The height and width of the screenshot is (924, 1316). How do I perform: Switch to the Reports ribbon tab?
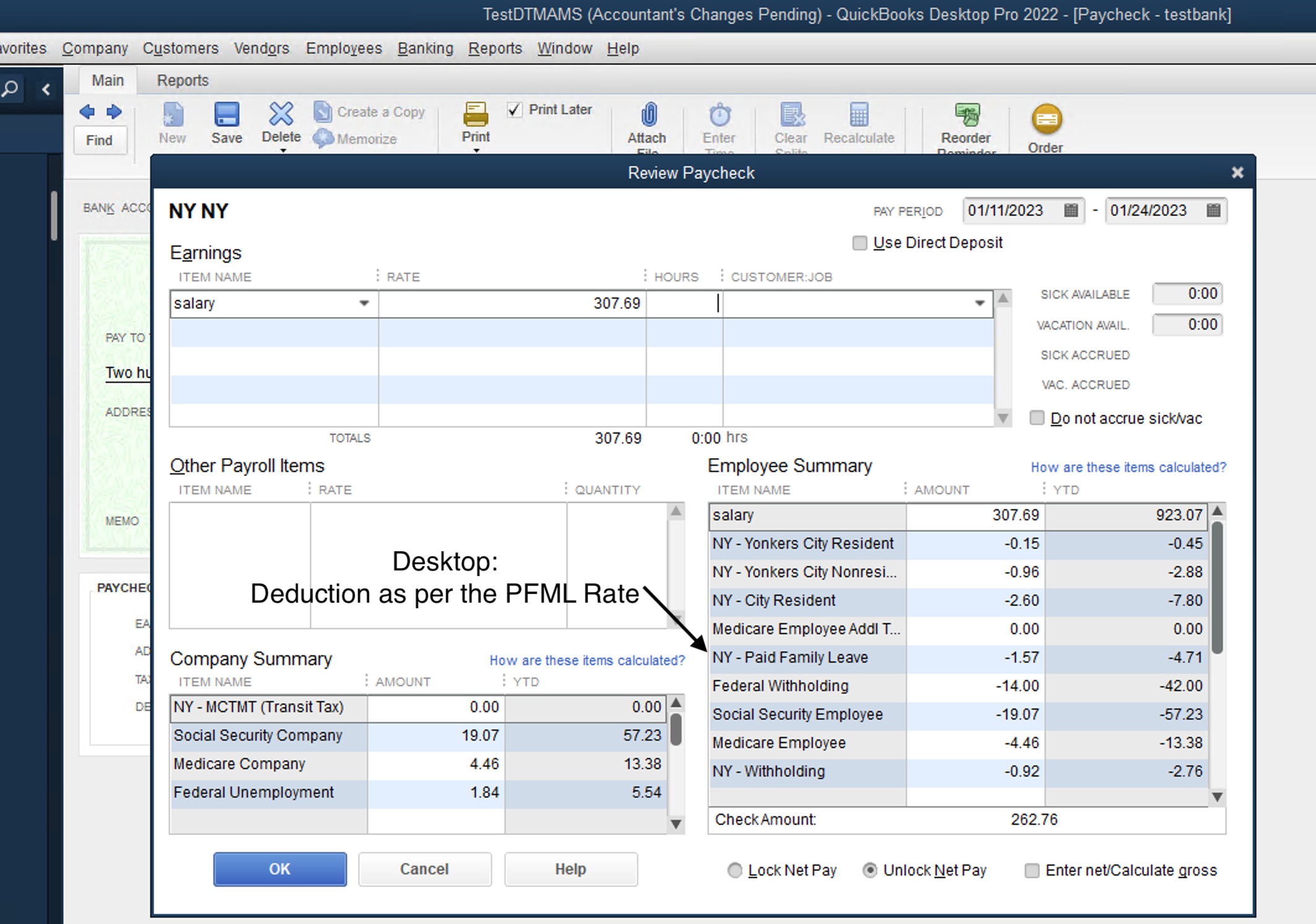click(183, 81)
